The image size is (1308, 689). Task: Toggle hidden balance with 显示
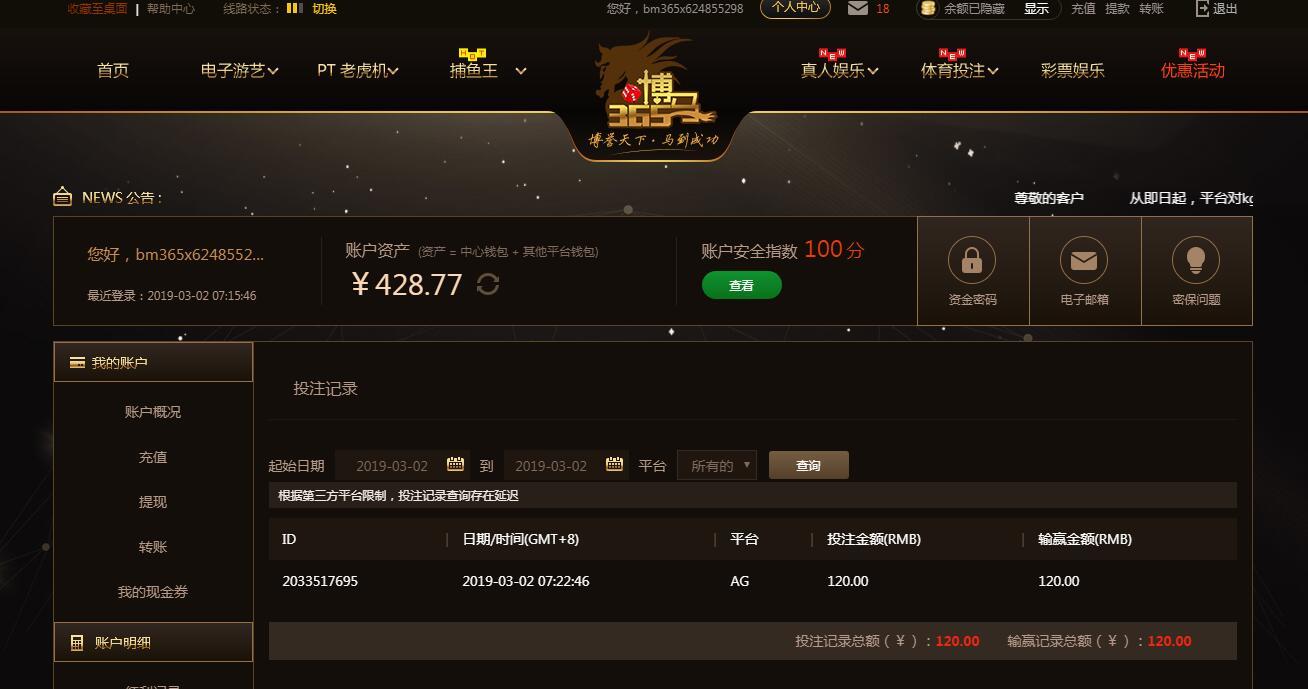(x=1036, y=8)
